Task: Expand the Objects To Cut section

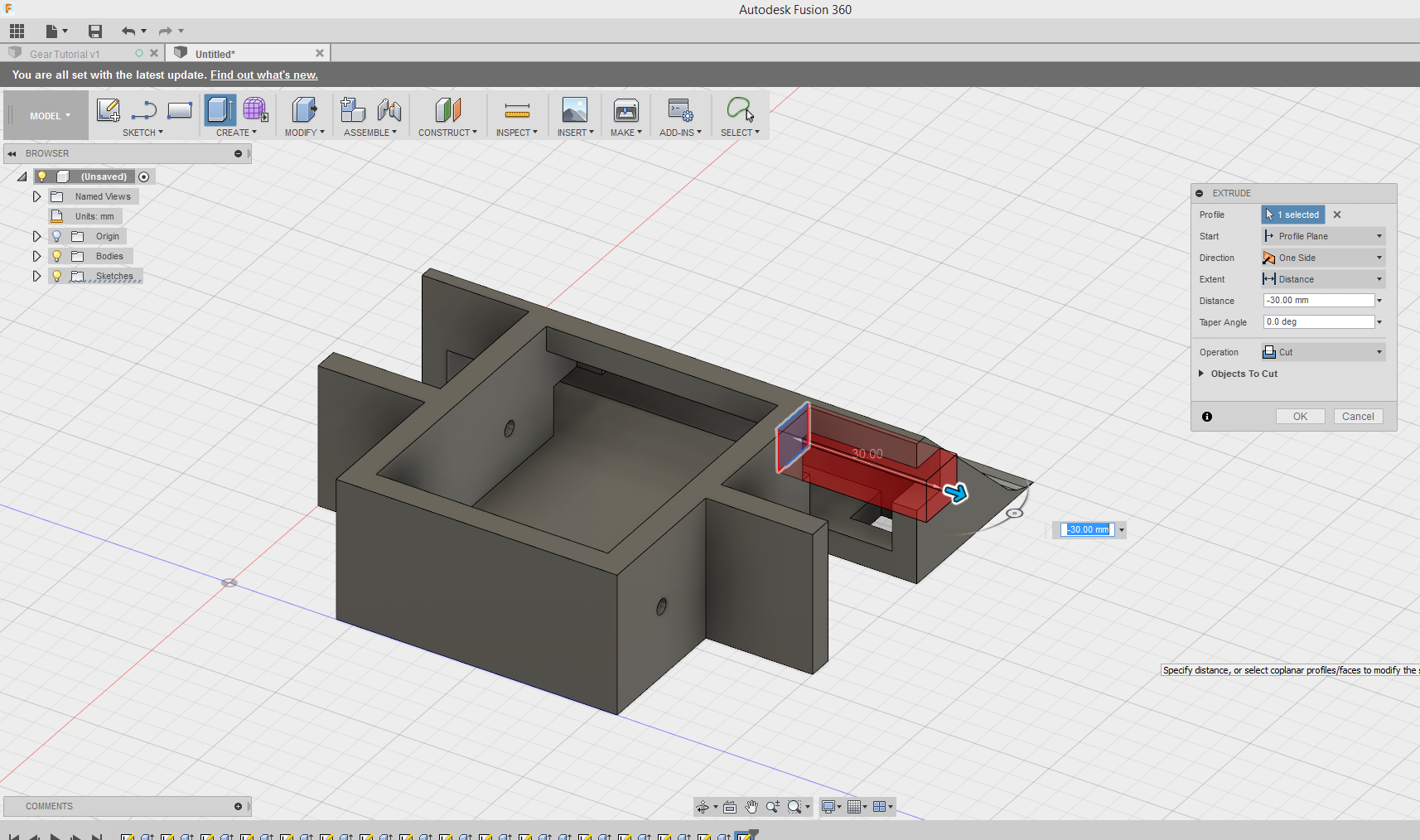Action: point(1203,374)
